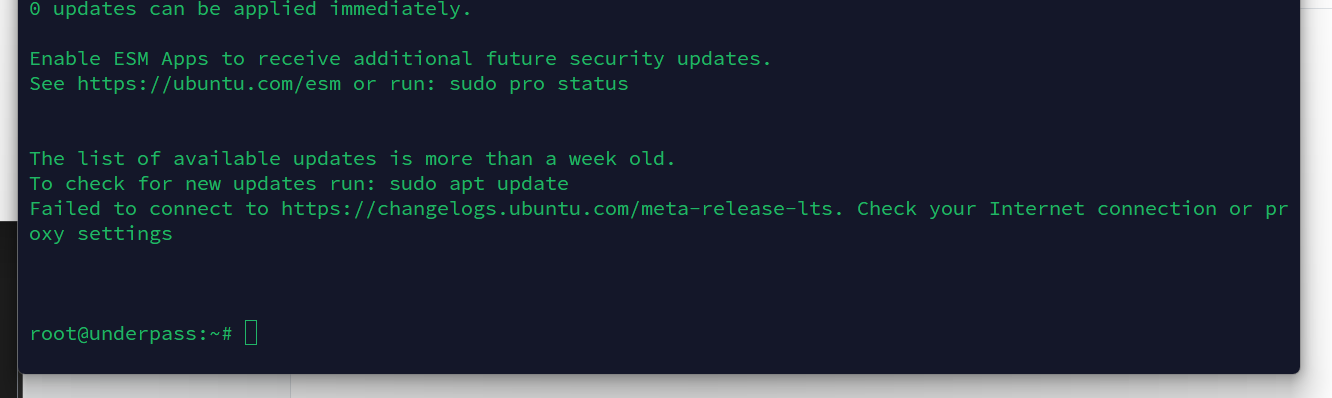Screen dimensions: 1332x398
Task: Click the terminal cursor block after the prompt
Action: tap(251, 333)
